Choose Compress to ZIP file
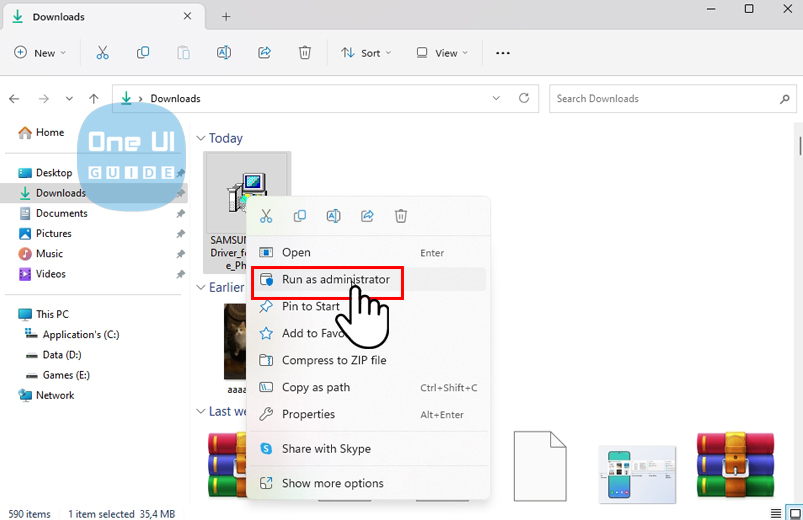This screenshot has width=803, height=520. 334,360
